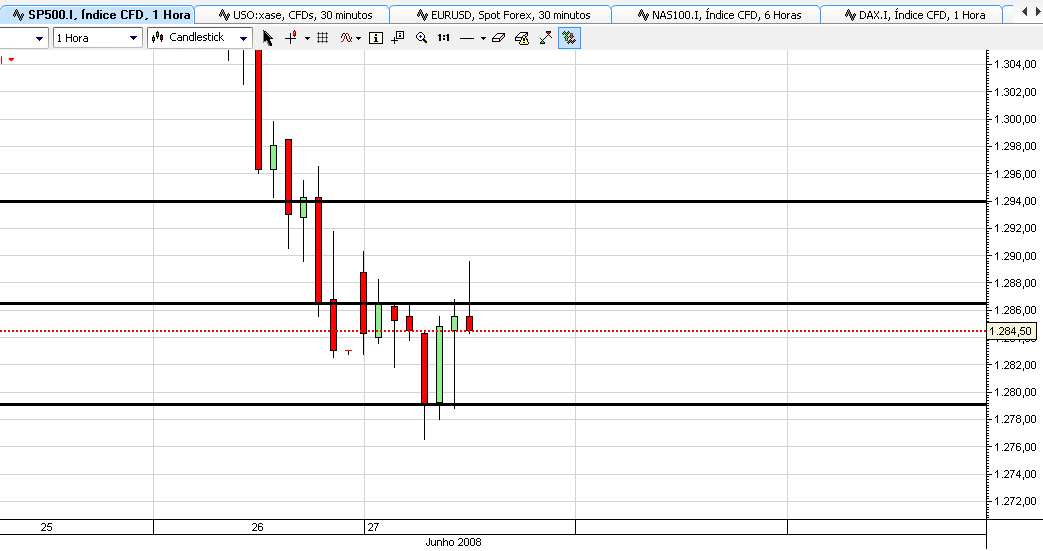Open the line tool dropdown arrow
The height and width of the screenshot is (551, 1043).
483,39
